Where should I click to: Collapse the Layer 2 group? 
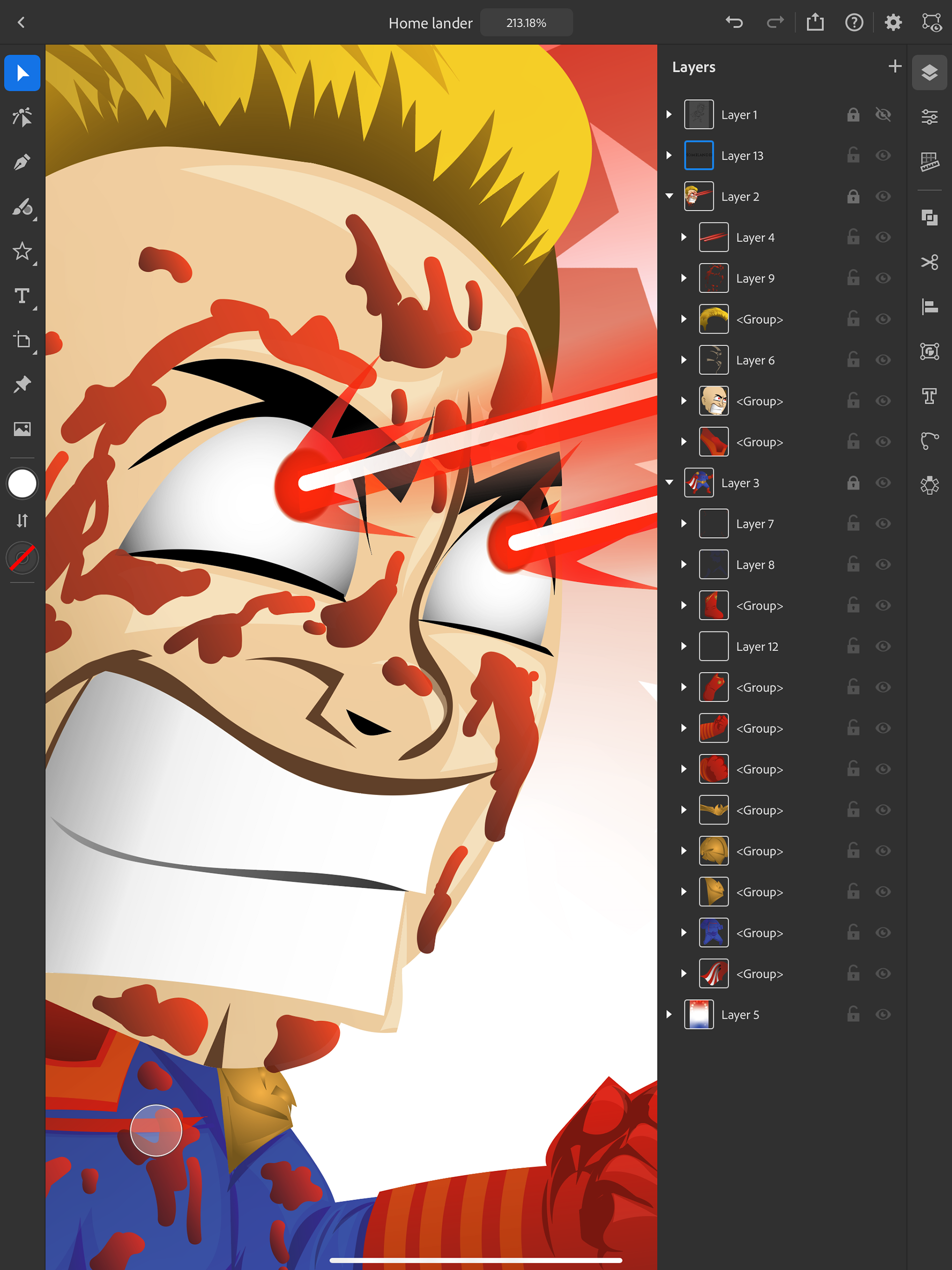click(669, 196)
